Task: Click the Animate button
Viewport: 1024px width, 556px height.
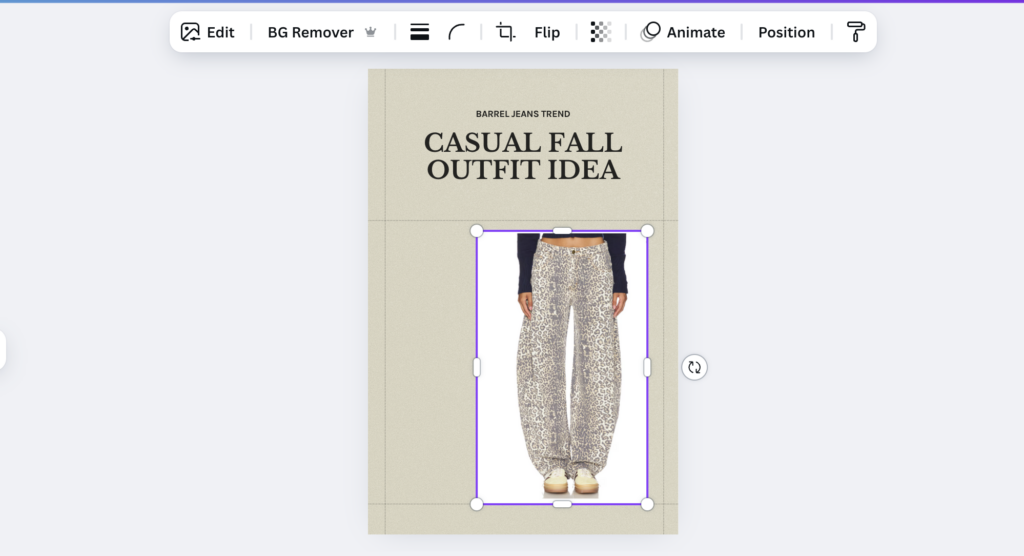Action: pyautogui.click(x=683, y=32)
